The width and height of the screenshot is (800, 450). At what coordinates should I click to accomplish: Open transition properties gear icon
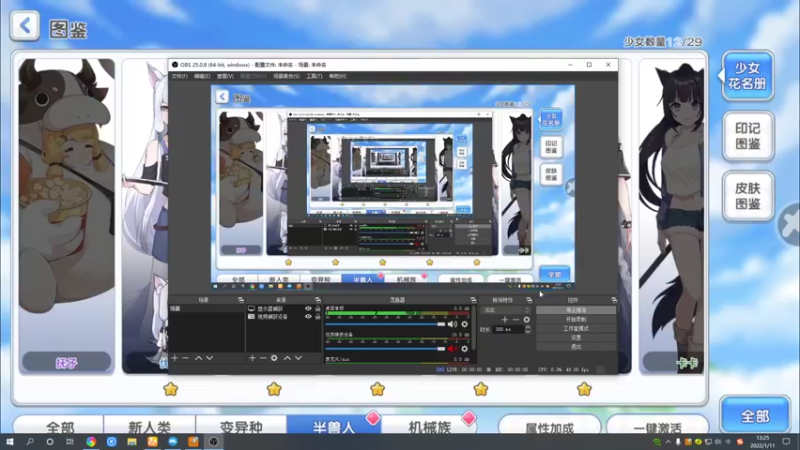pyautogui.click(x=527, y=319)
